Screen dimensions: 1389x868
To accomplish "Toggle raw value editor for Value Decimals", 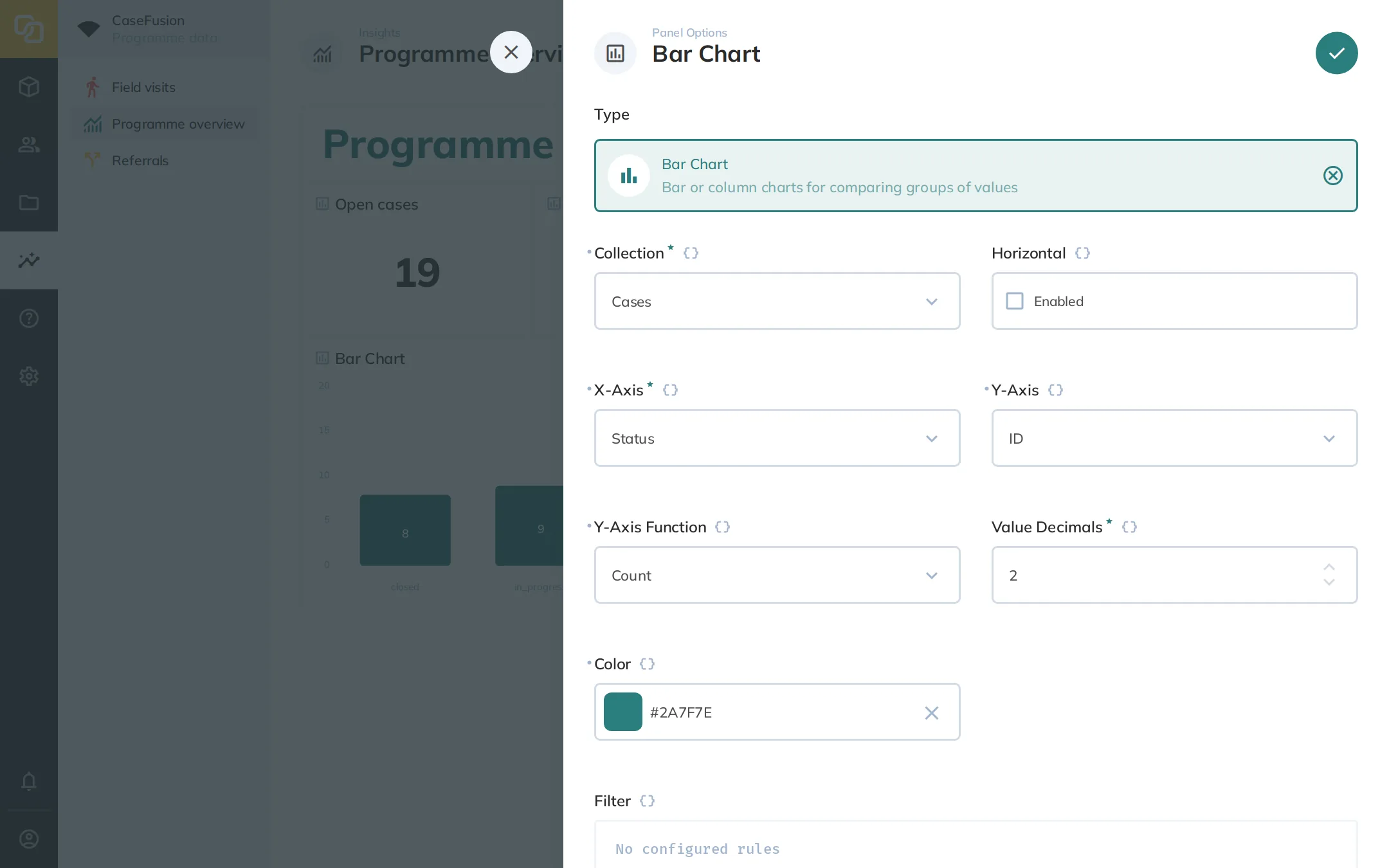I will click(1129, 527).
